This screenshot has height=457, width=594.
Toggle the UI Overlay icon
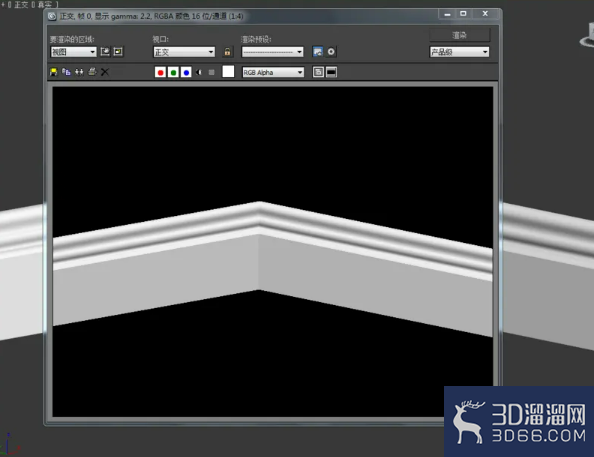coord(318,72)
